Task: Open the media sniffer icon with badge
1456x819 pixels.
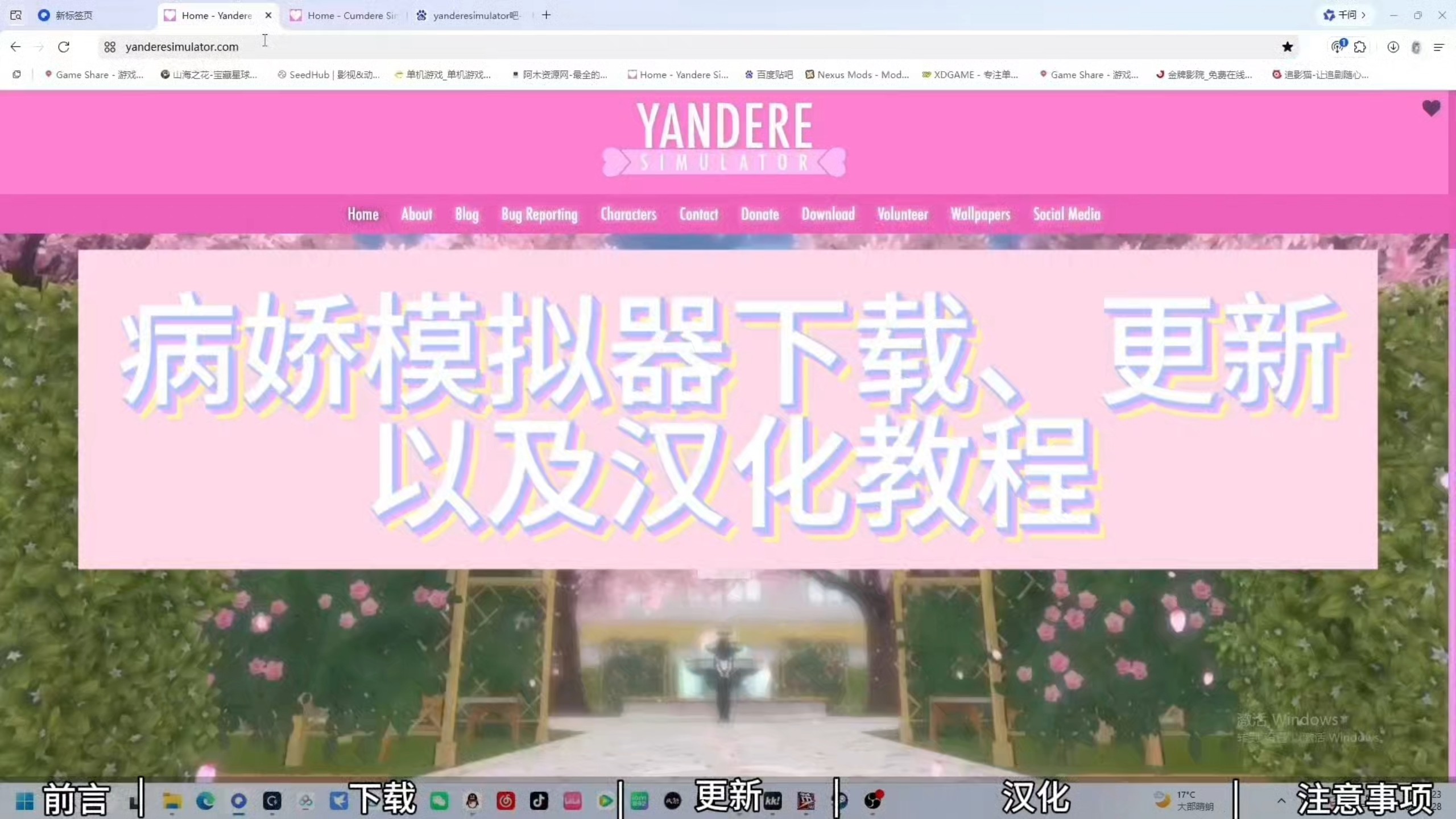Action: pyautogui.click(x=1338, y=47)
